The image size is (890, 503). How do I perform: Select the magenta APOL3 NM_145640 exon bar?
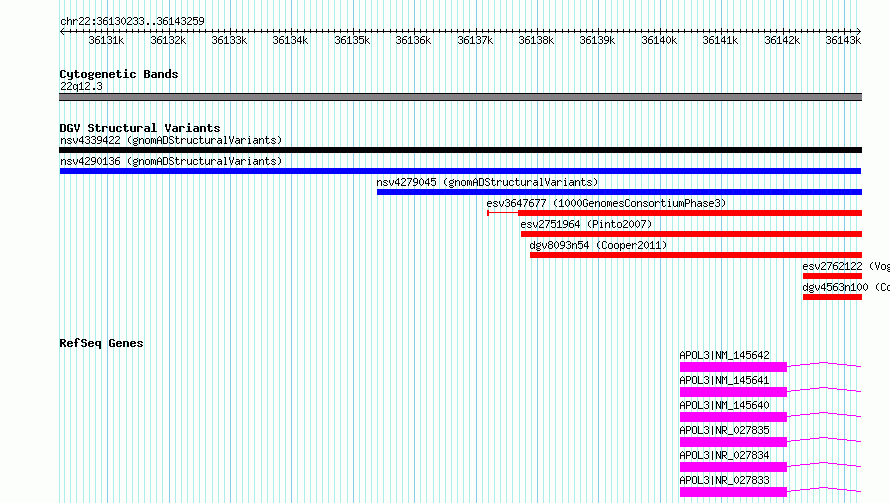733,417
